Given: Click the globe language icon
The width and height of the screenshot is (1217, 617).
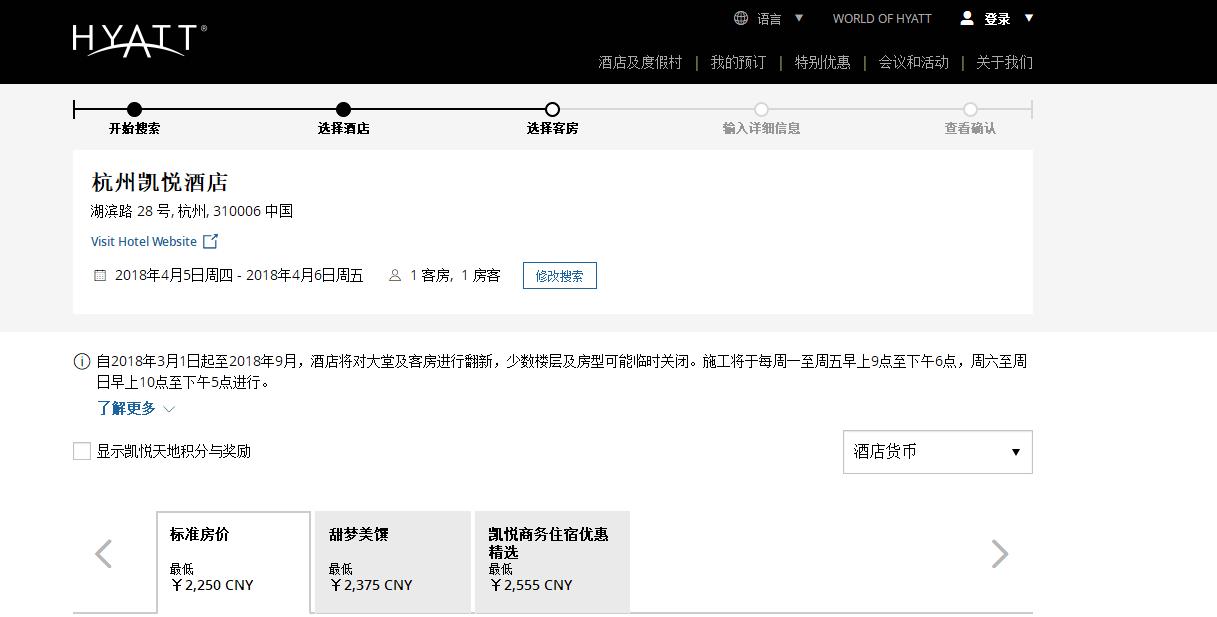Looking at the screenshot, I should pos(741,18).
